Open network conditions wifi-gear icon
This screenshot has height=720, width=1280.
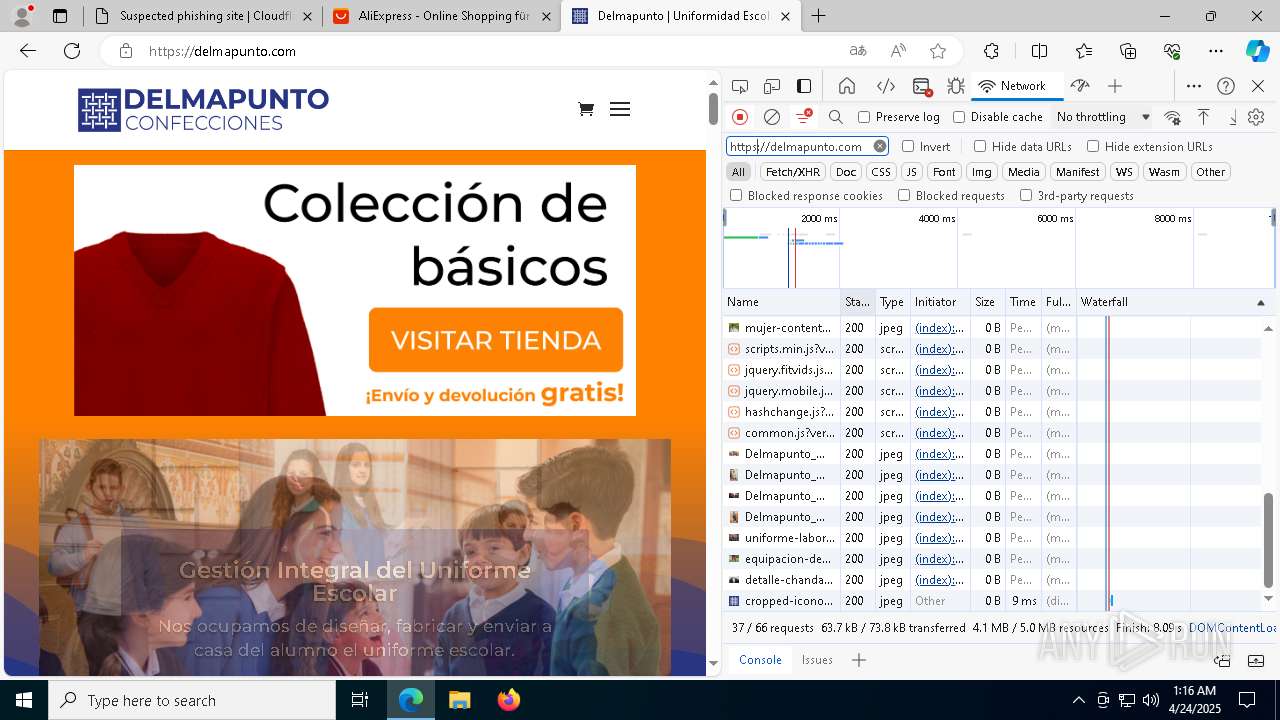point(1173,117)
